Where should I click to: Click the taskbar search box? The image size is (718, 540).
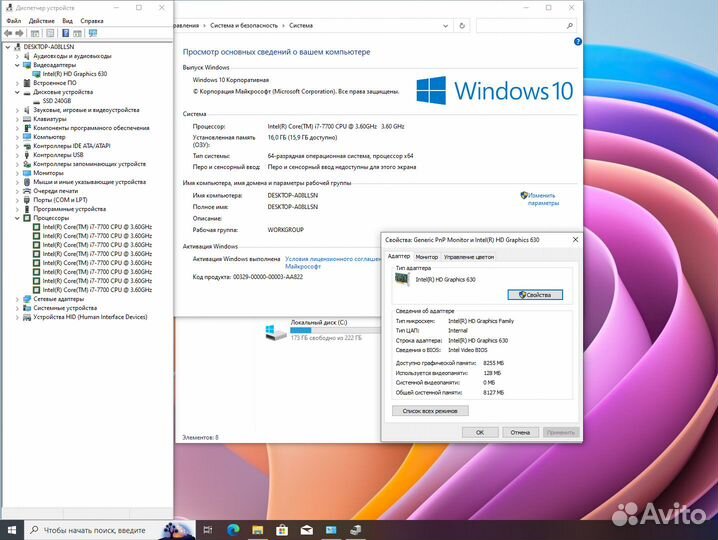pyautogui.click(x=110, y=530)
